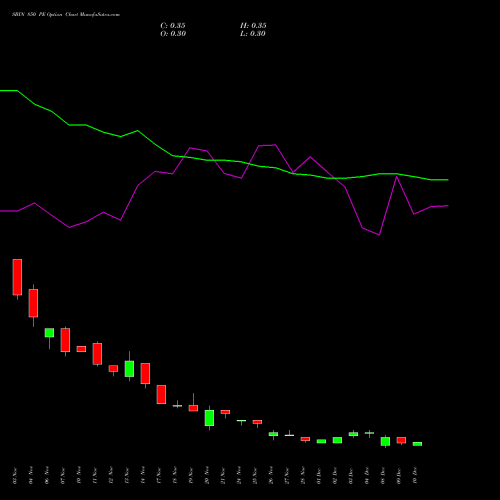Click the last green candle above 10 Dec

pos(417,444)
